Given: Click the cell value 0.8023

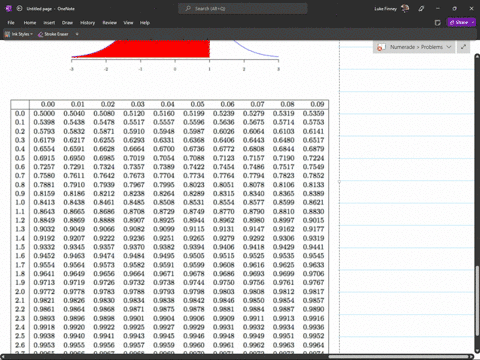Looking at the screenshot, I should point(194,185).
